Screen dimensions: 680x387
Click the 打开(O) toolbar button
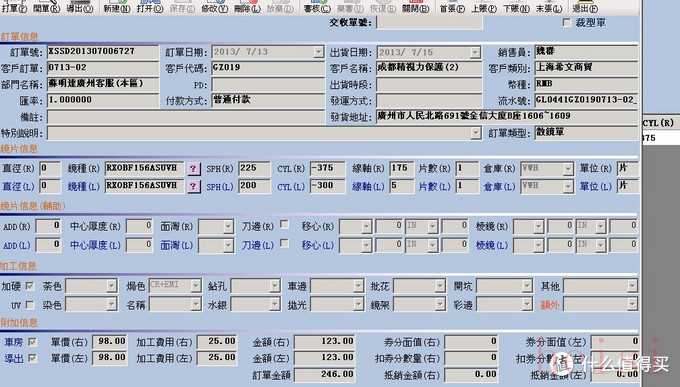(x=150, y=7)
